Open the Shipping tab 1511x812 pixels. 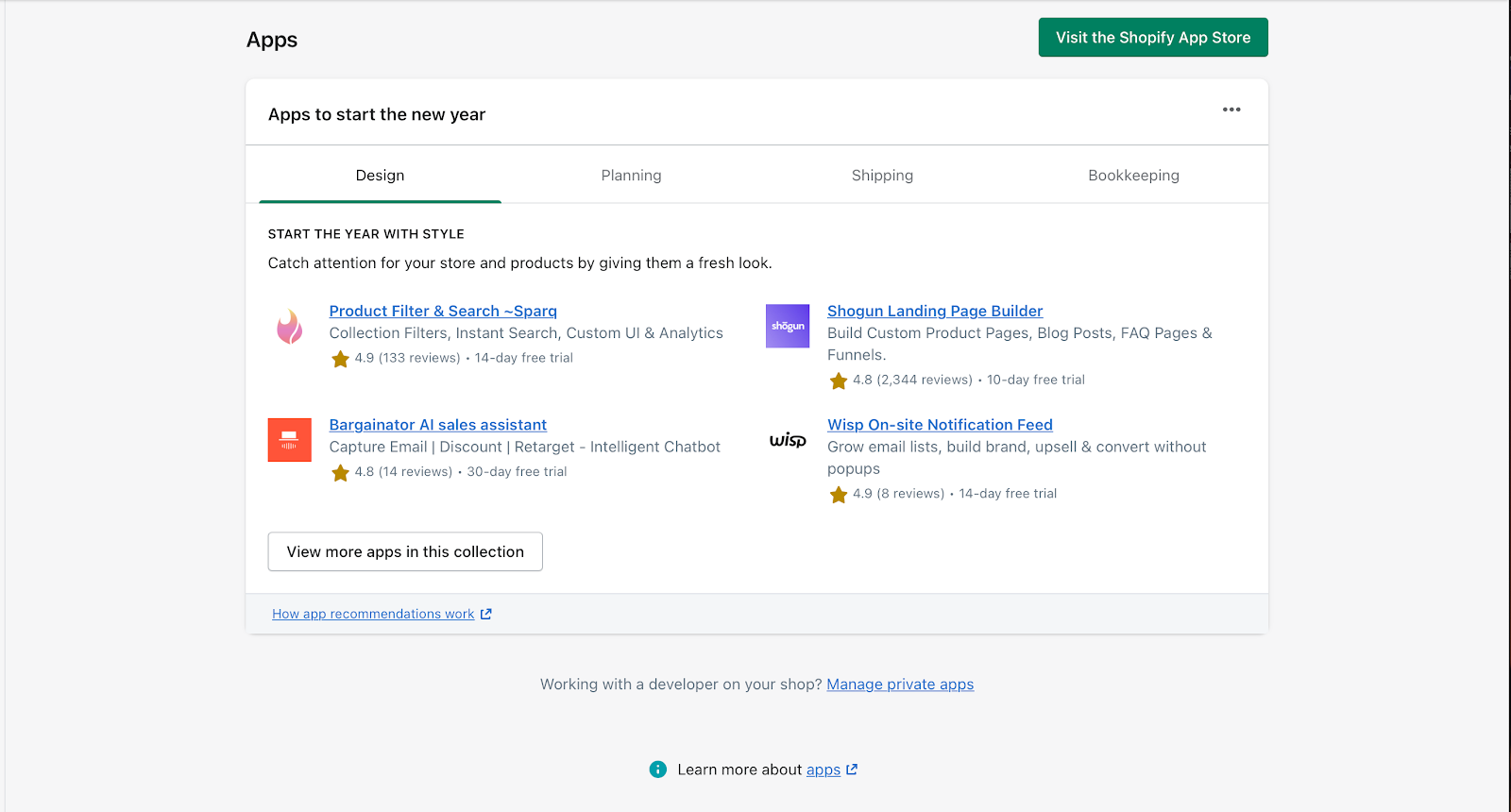coord(882,176)
